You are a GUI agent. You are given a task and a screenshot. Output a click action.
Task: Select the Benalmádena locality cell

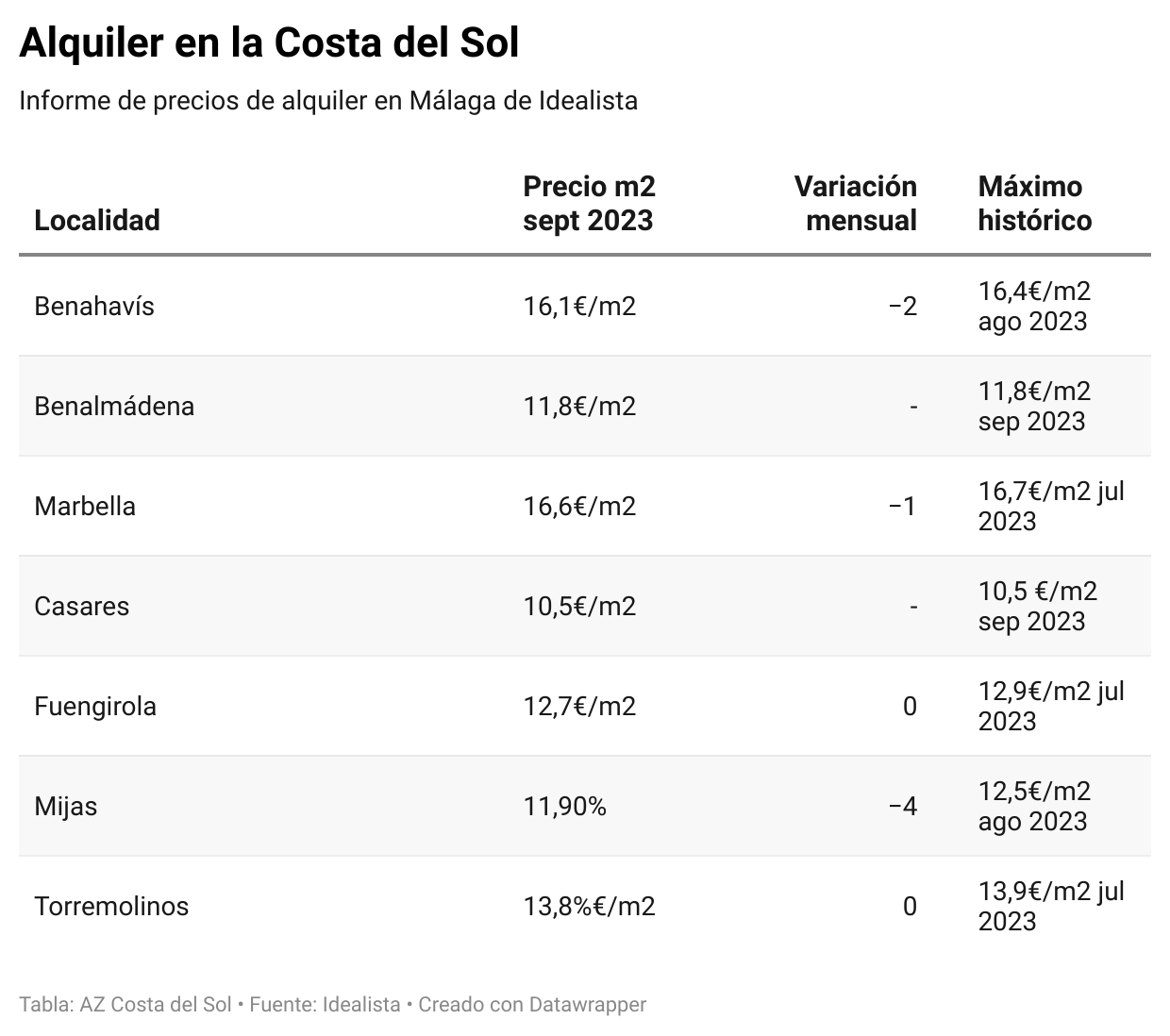[114, 407]
